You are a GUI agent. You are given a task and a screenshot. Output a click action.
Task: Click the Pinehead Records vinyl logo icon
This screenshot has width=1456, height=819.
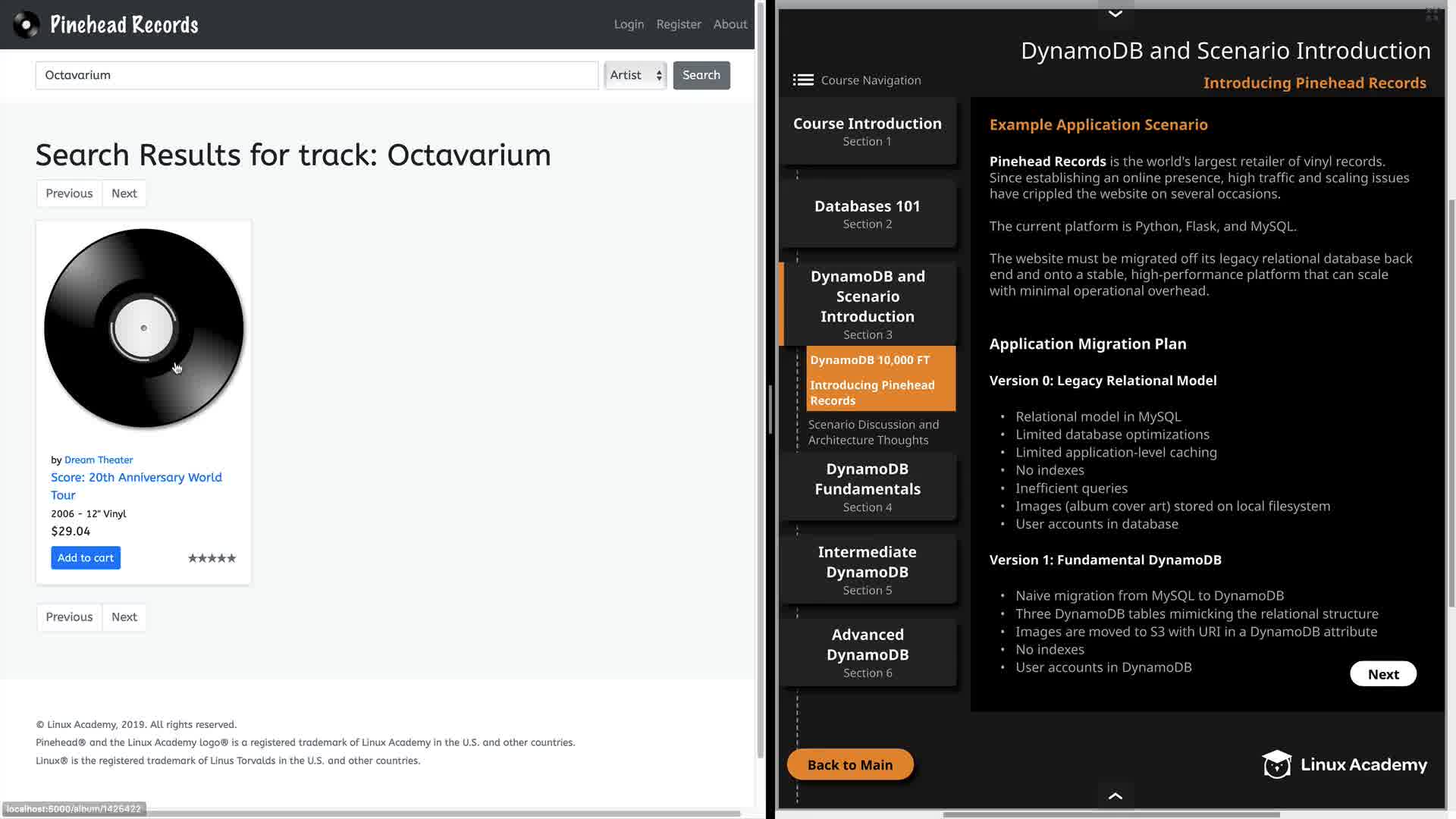(x=26, y=24)
